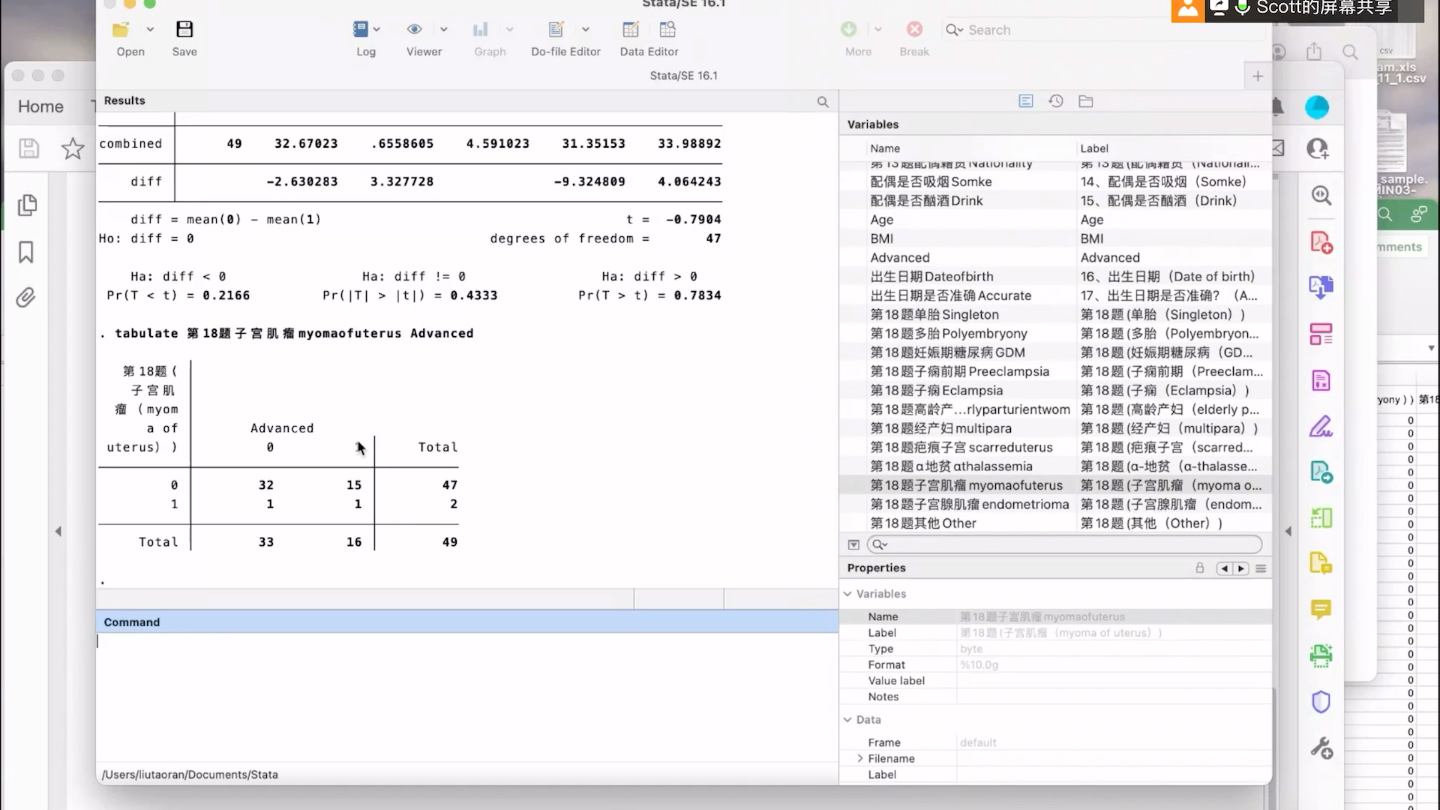This screenshot has height=810, width=1440.
Task: Click the Acrobat Create PDF red icon
Action: 1321,242
